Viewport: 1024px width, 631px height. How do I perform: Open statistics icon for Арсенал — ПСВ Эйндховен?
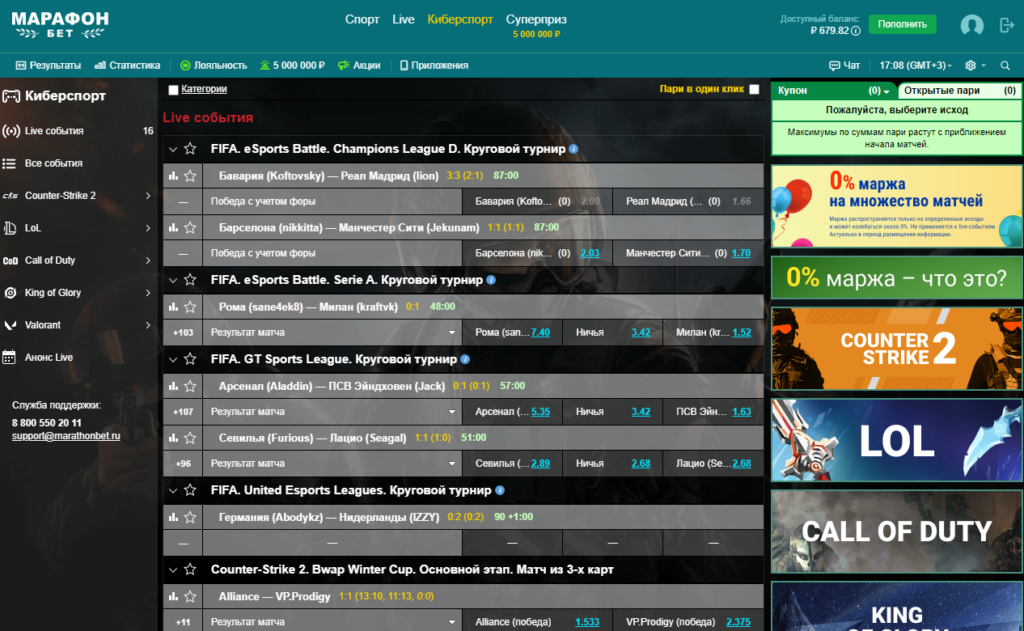pos(173,386)
